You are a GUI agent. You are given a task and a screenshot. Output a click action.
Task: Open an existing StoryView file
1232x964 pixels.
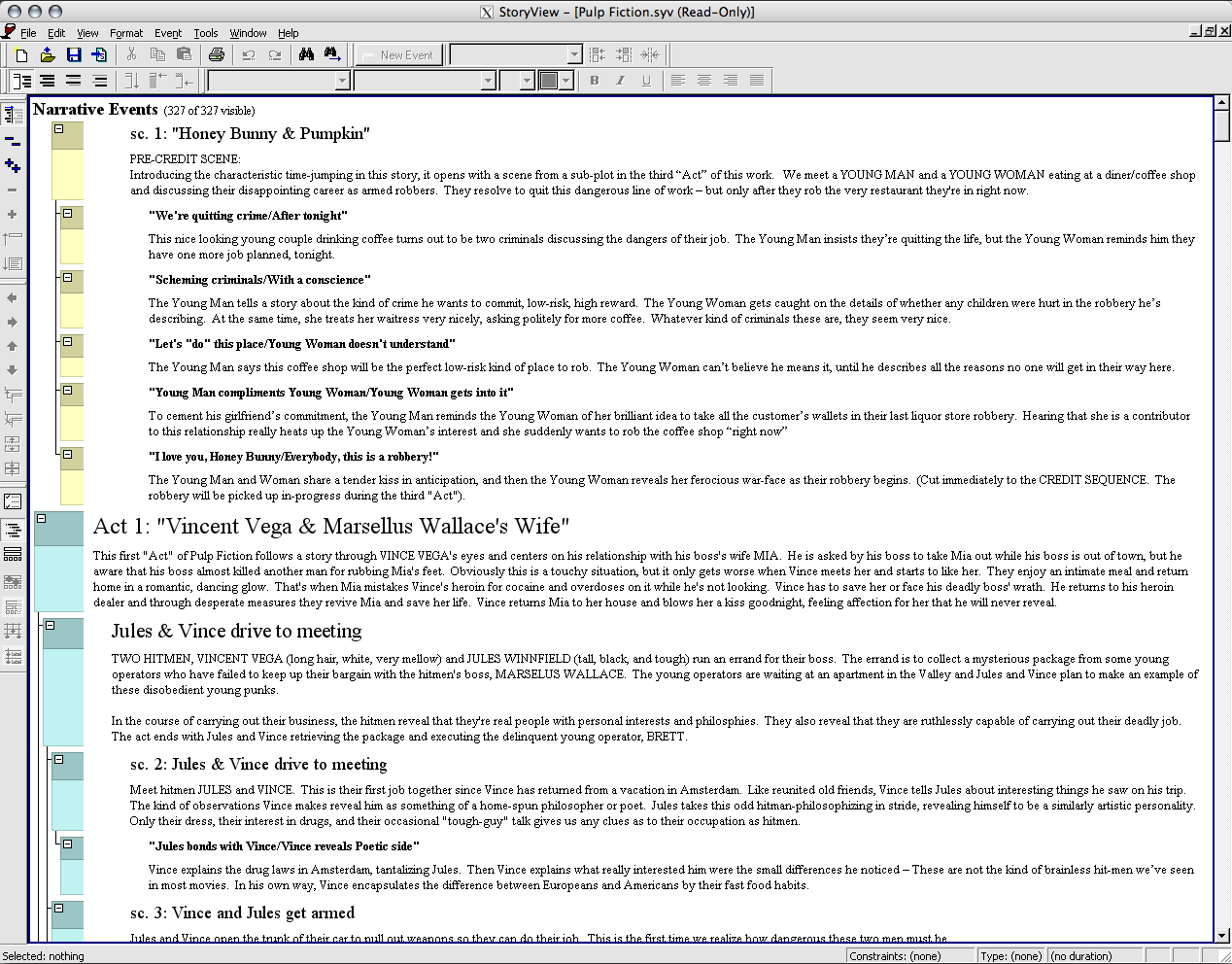(x=47, y=54)
